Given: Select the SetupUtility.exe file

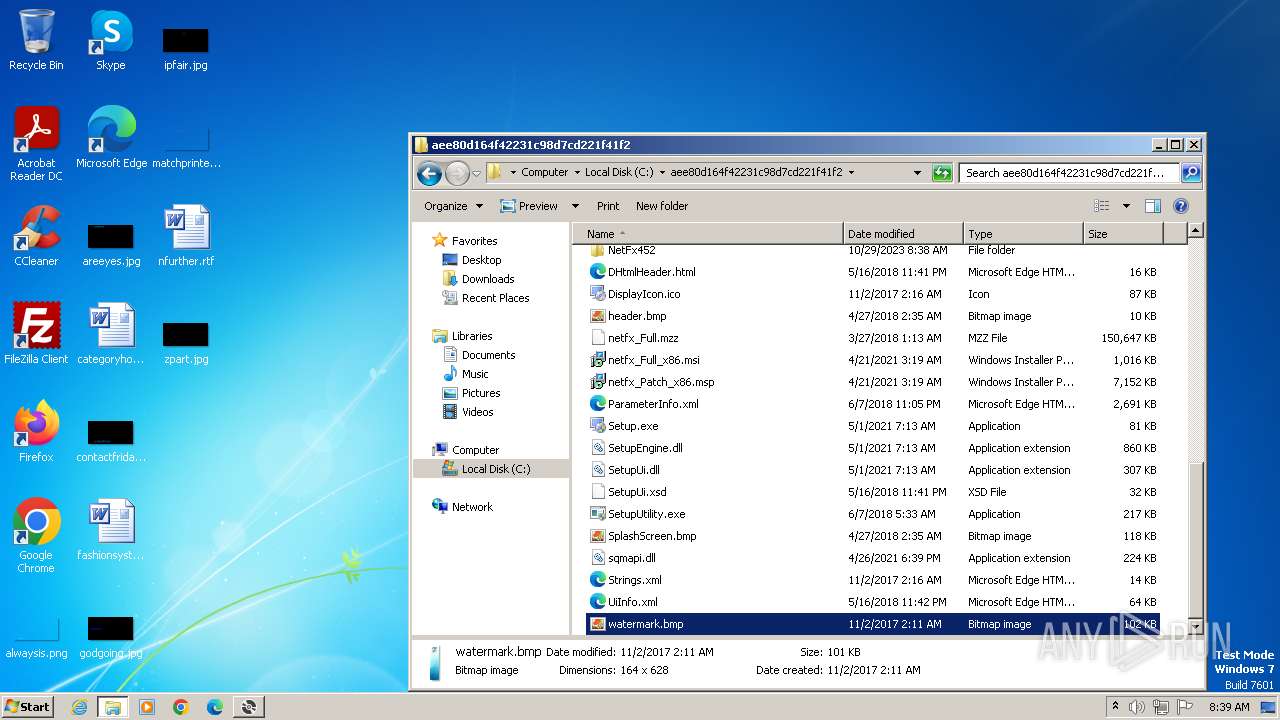Looking at the screenshot, I should (x=872, y=514).
